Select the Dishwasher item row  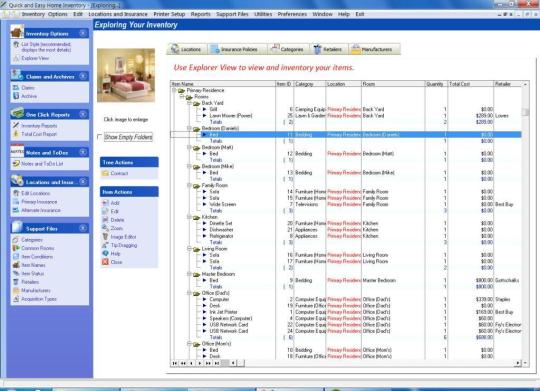346,230
